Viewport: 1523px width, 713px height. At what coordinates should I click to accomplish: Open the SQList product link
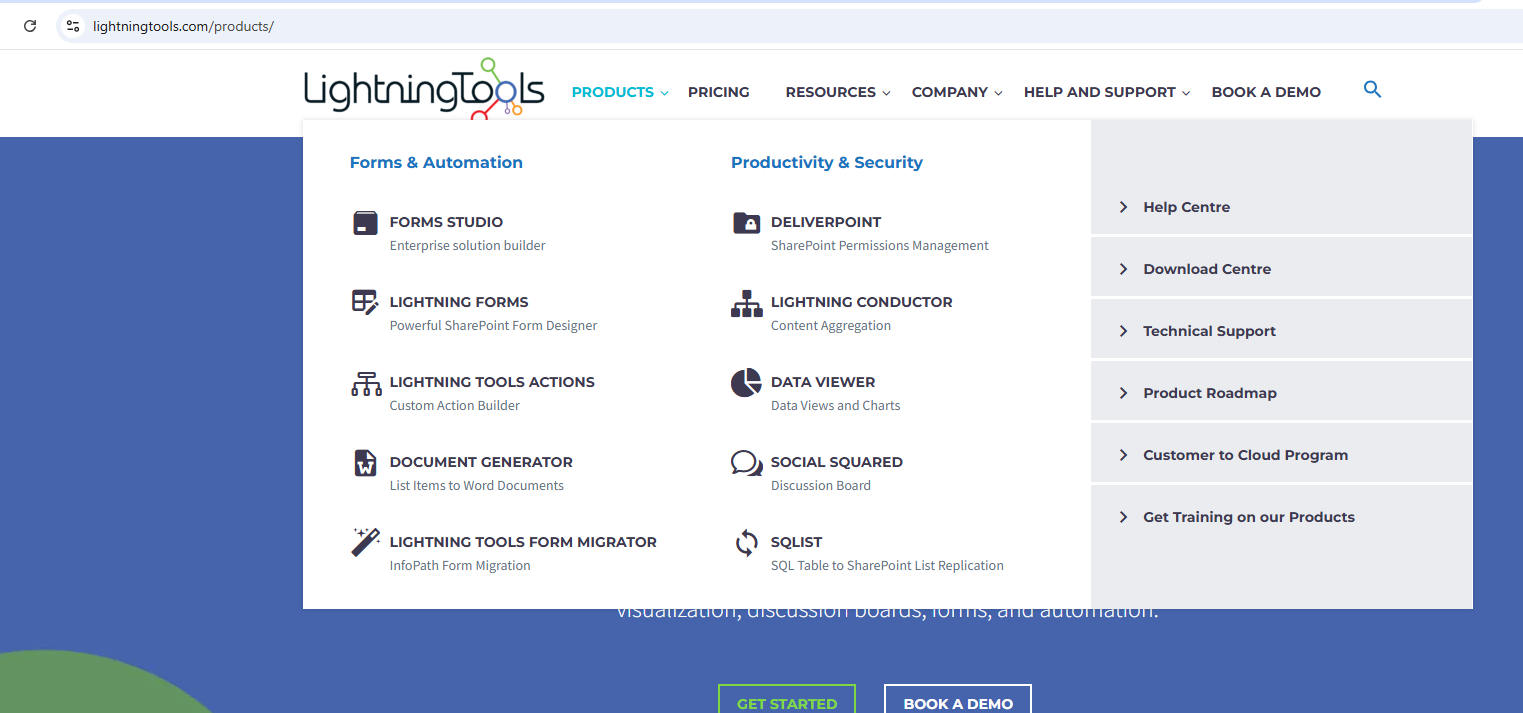pos(796,542)
